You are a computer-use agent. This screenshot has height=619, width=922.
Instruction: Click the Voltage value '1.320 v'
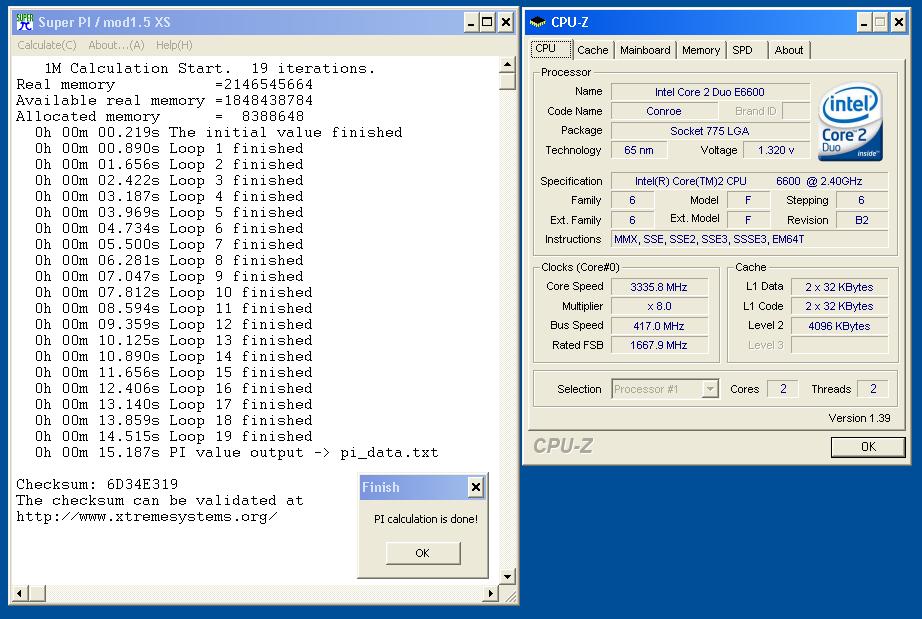coord(776,150)
